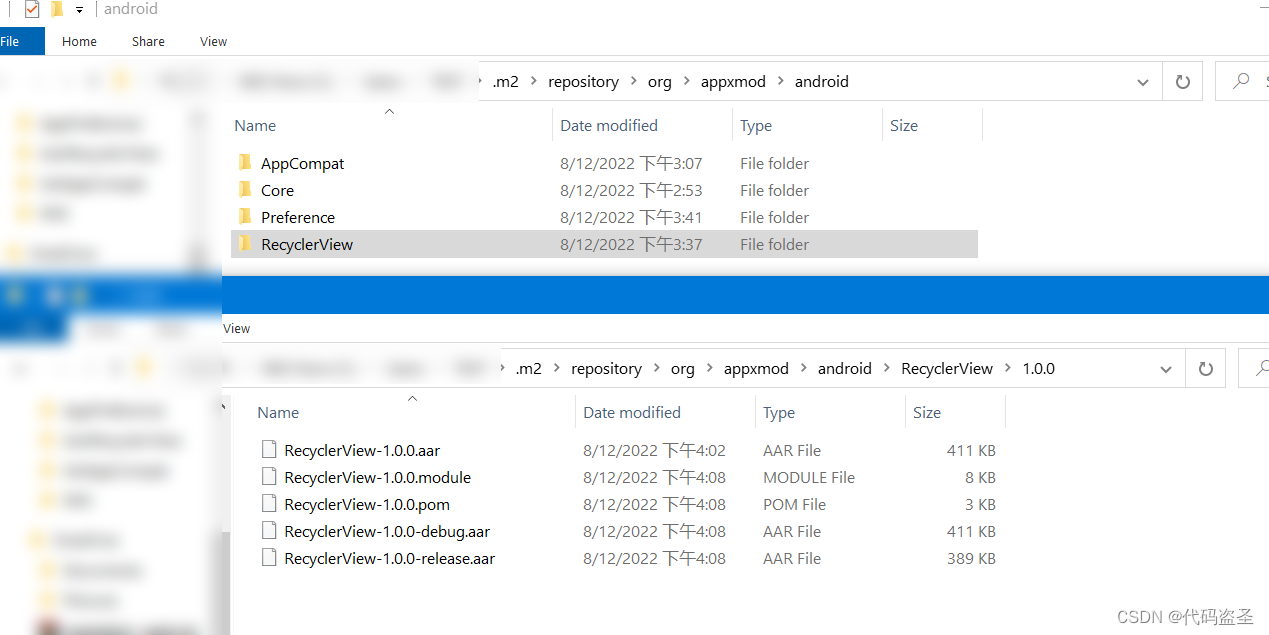Open the quick access toolbar dropdown arrow

pos(79,10)
